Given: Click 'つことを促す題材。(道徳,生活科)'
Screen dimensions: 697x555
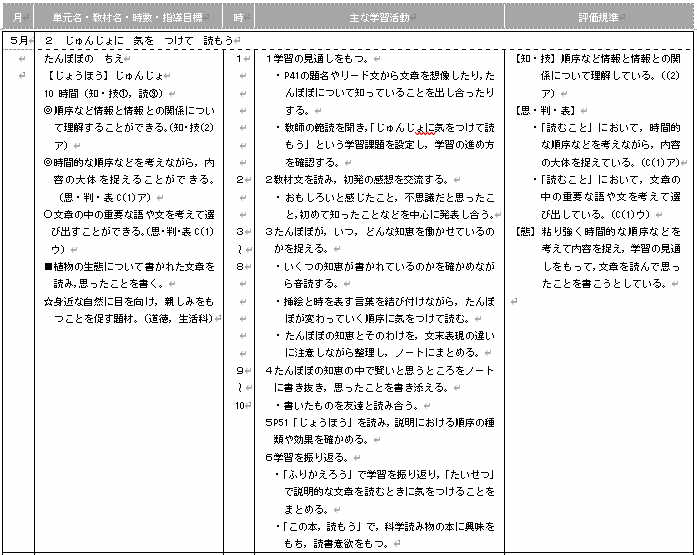Looking at the screenshot, I should [134, 319].
